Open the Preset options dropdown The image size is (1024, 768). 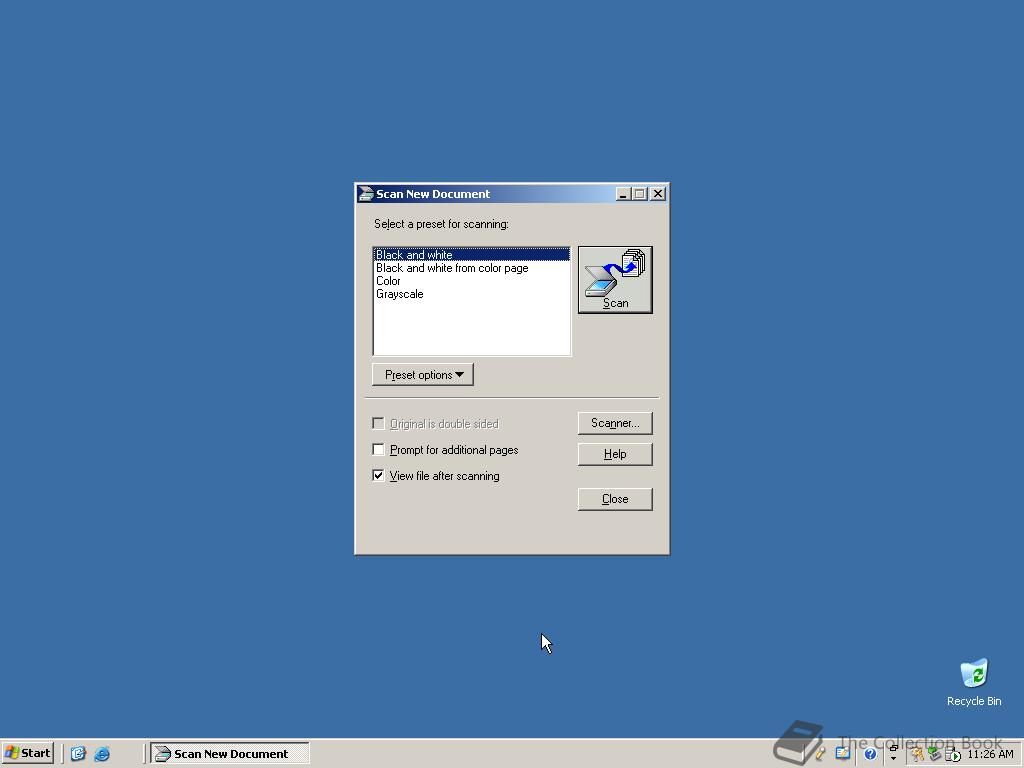[x=423, y=375]
